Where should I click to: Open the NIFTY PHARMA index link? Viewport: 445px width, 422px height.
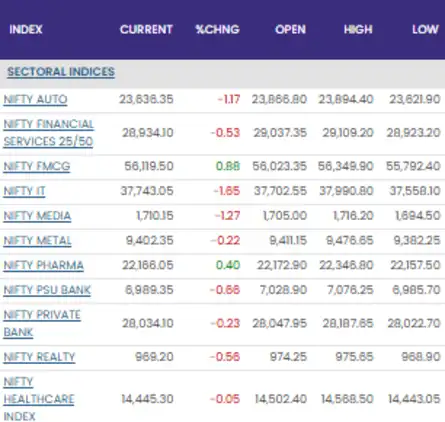point(44,265)
